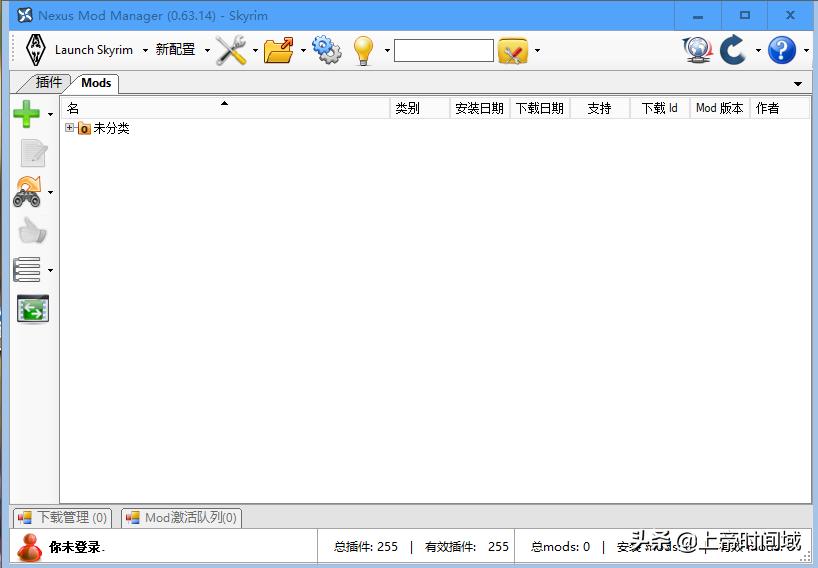Viewport: 818px width, 568px height.
Task: Click the edit document notepad icon
Action: (34, 153)
